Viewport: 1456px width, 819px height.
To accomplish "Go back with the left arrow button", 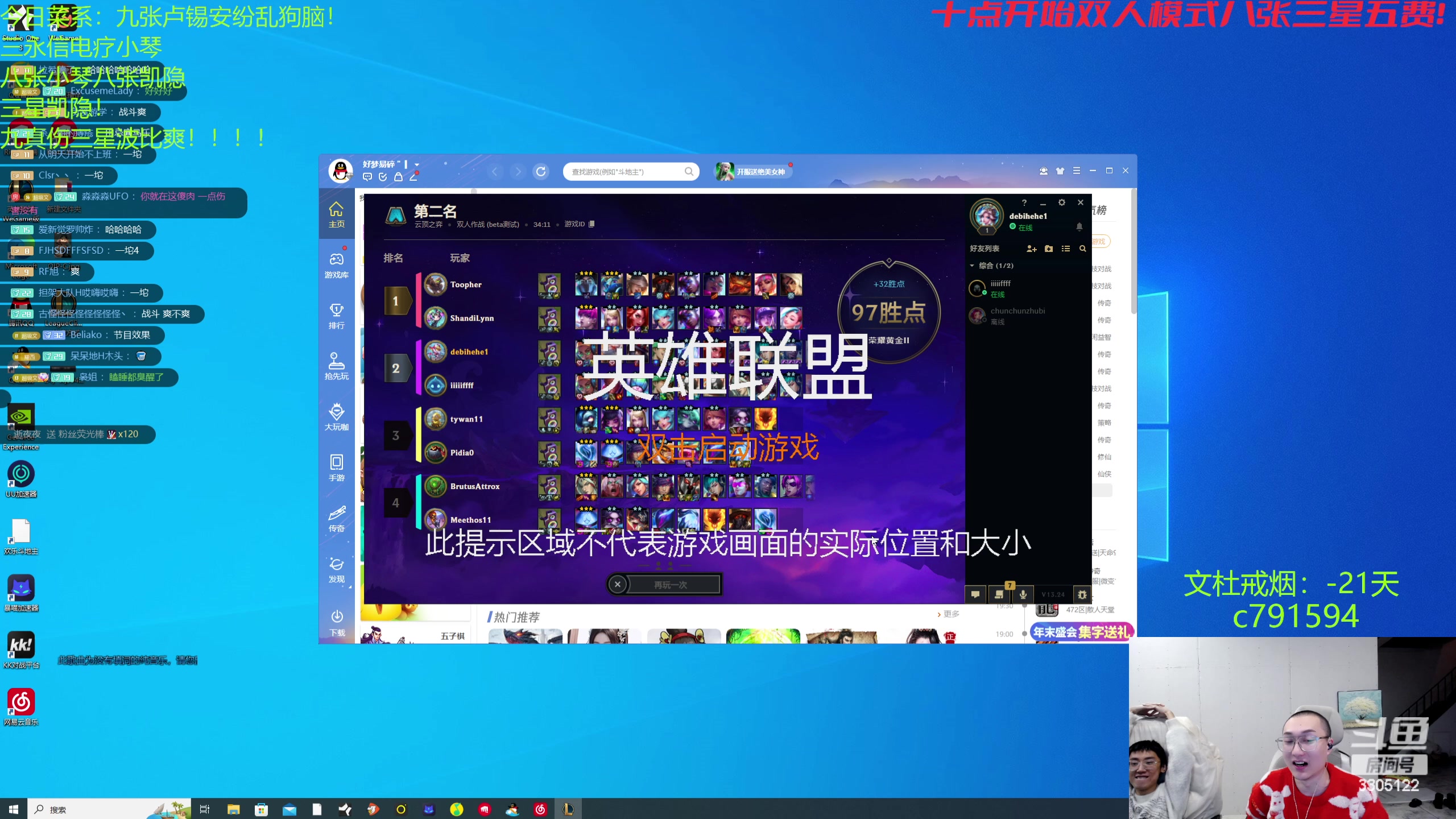I will 495,171.
